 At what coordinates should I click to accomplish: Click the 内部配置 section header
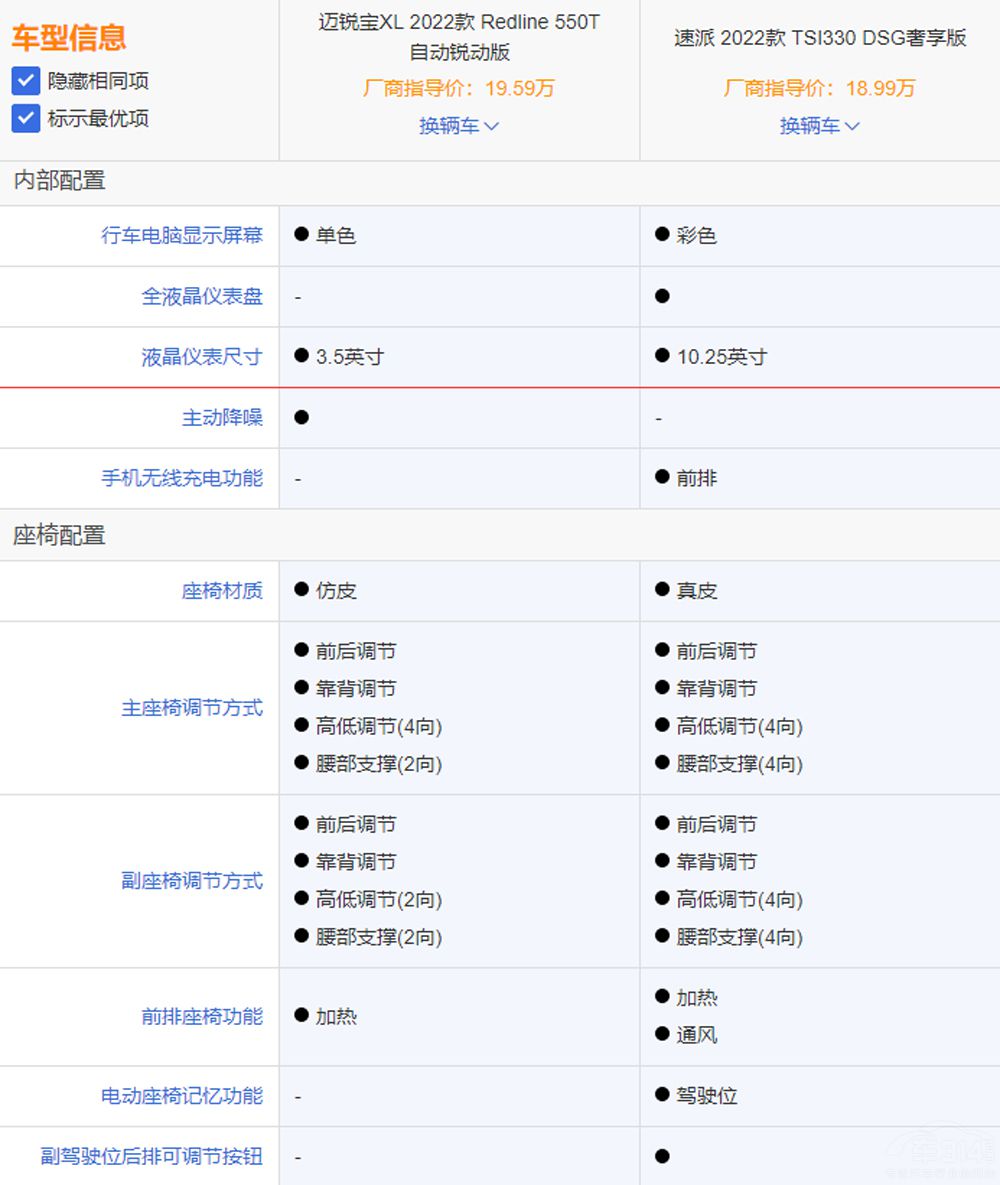point(59,181)
